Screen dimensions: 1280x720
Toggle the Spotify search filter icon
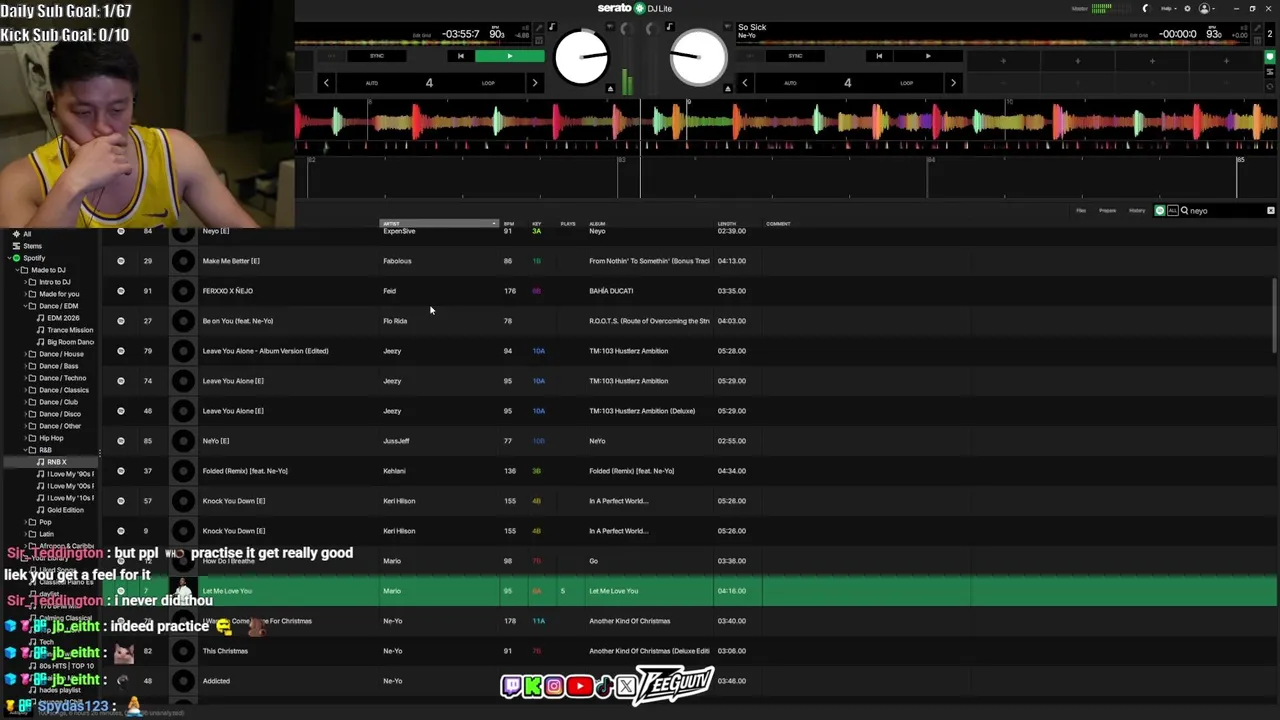pos(1160,211)
